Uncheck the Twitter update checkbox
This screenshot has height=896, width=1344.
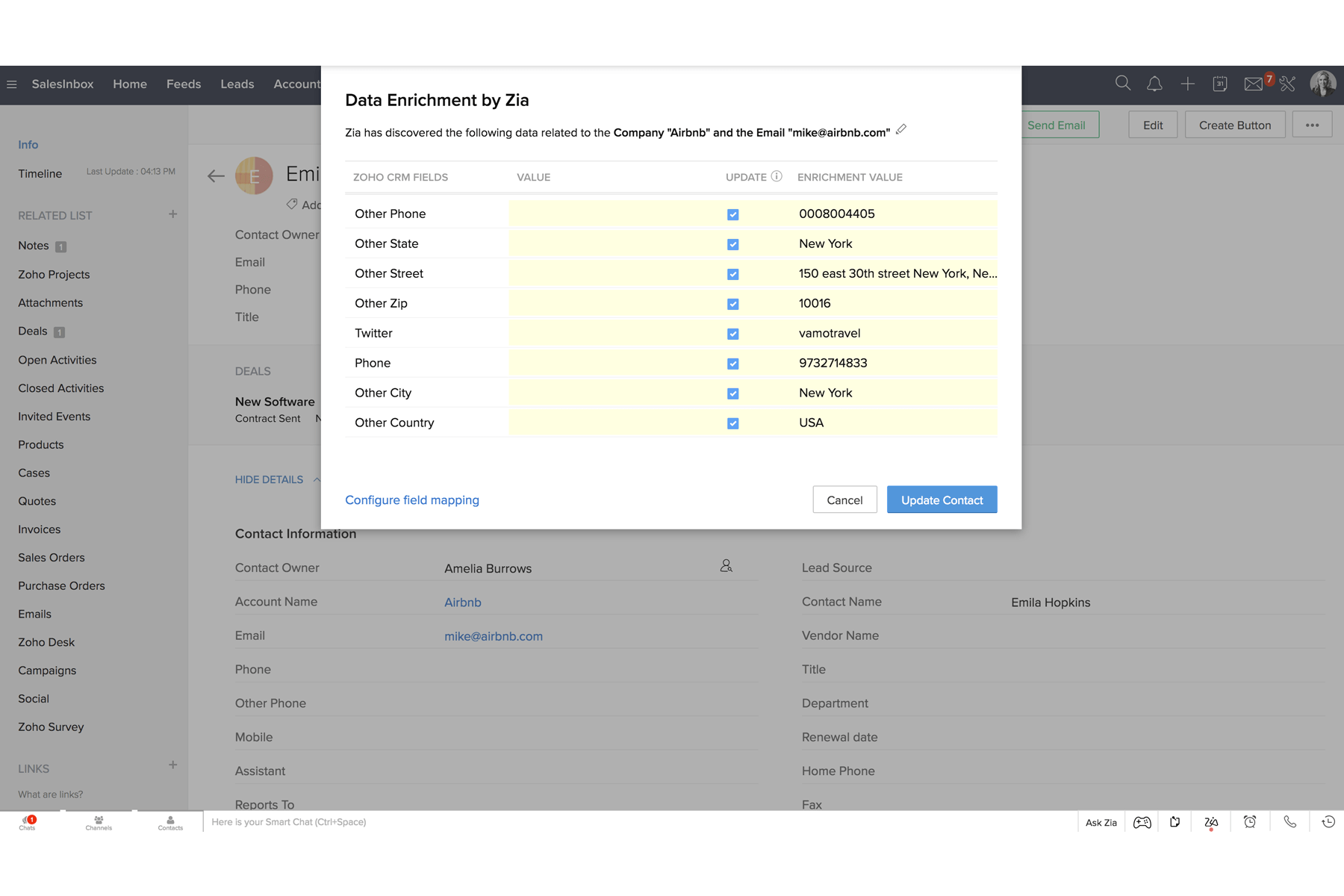click(x=732, y=334)
